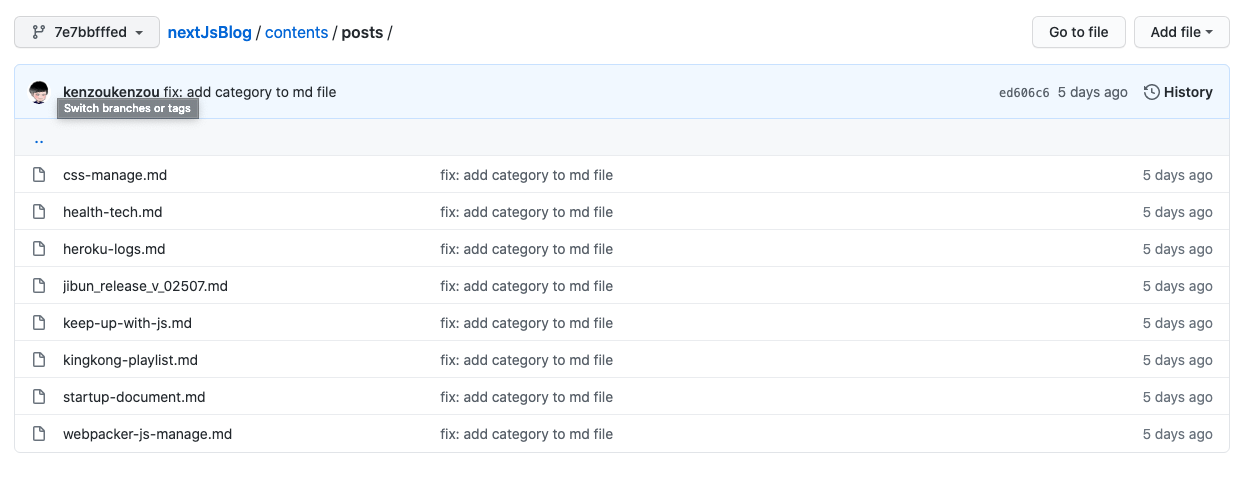The image size is (1242, 483).
Task: Expand the Add file dropdown
Action: point(1181,32)
